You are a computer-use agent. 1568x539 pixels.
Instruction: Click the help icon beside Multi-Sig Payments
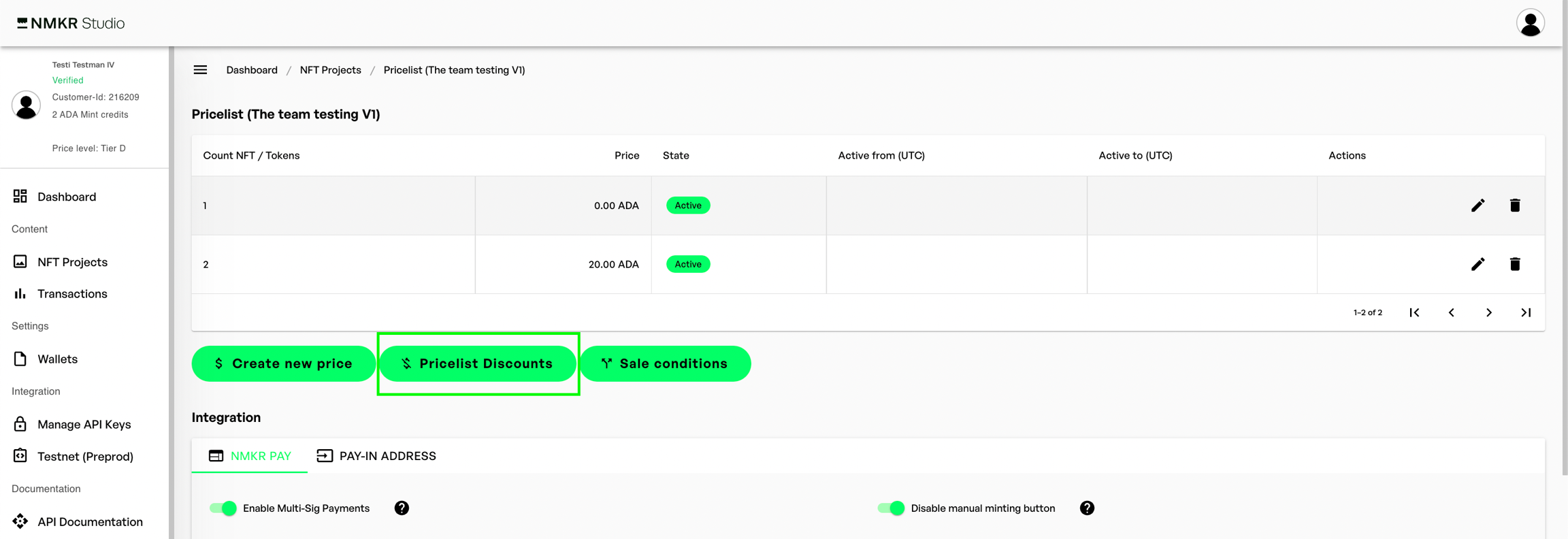click(402, 508)
